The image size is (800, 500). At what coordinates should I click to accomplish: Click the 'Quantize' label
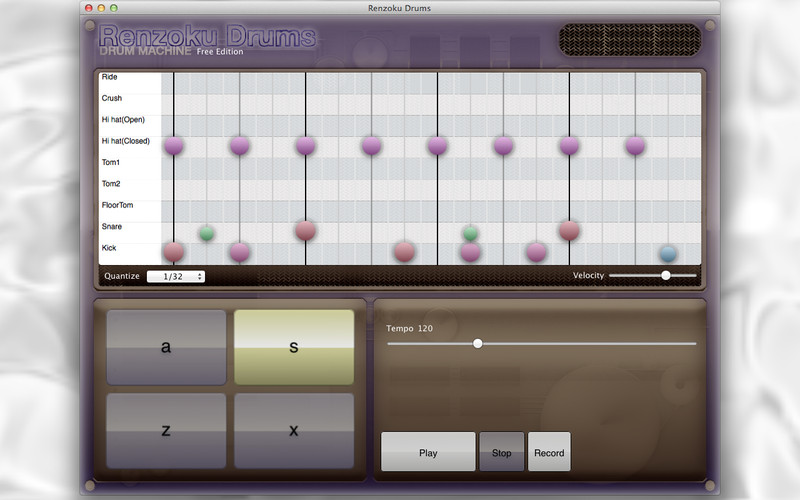[122, 276]
